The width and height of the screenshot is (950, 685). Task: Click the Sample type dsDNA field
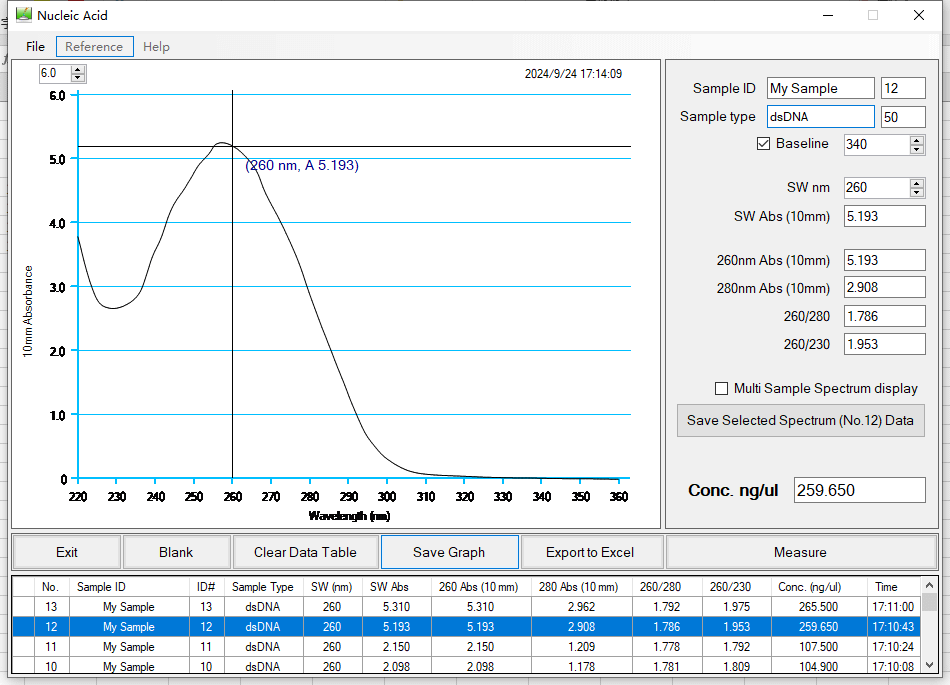[x=820, y=117]
